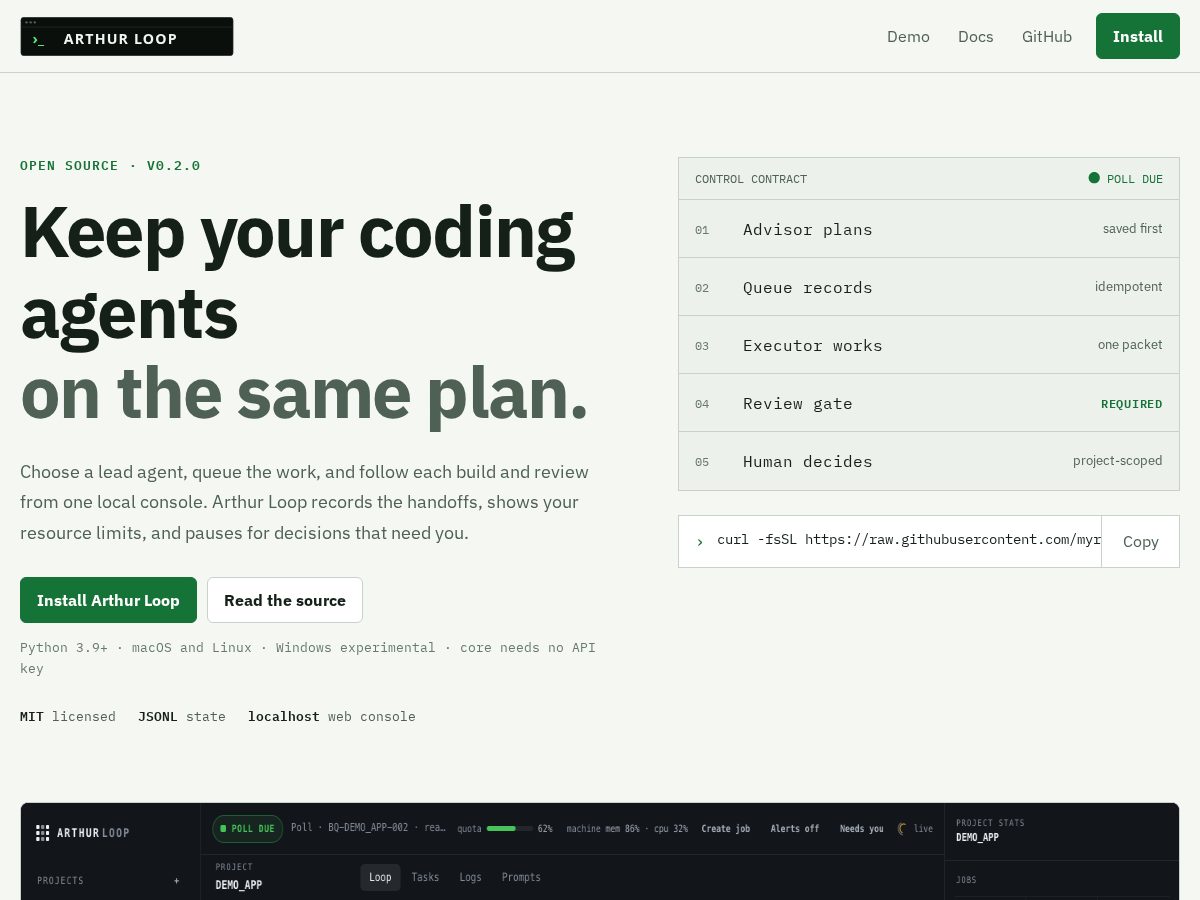Switch to the Loop tab
Screen dimensions: 1200x900
click(380, 877)
